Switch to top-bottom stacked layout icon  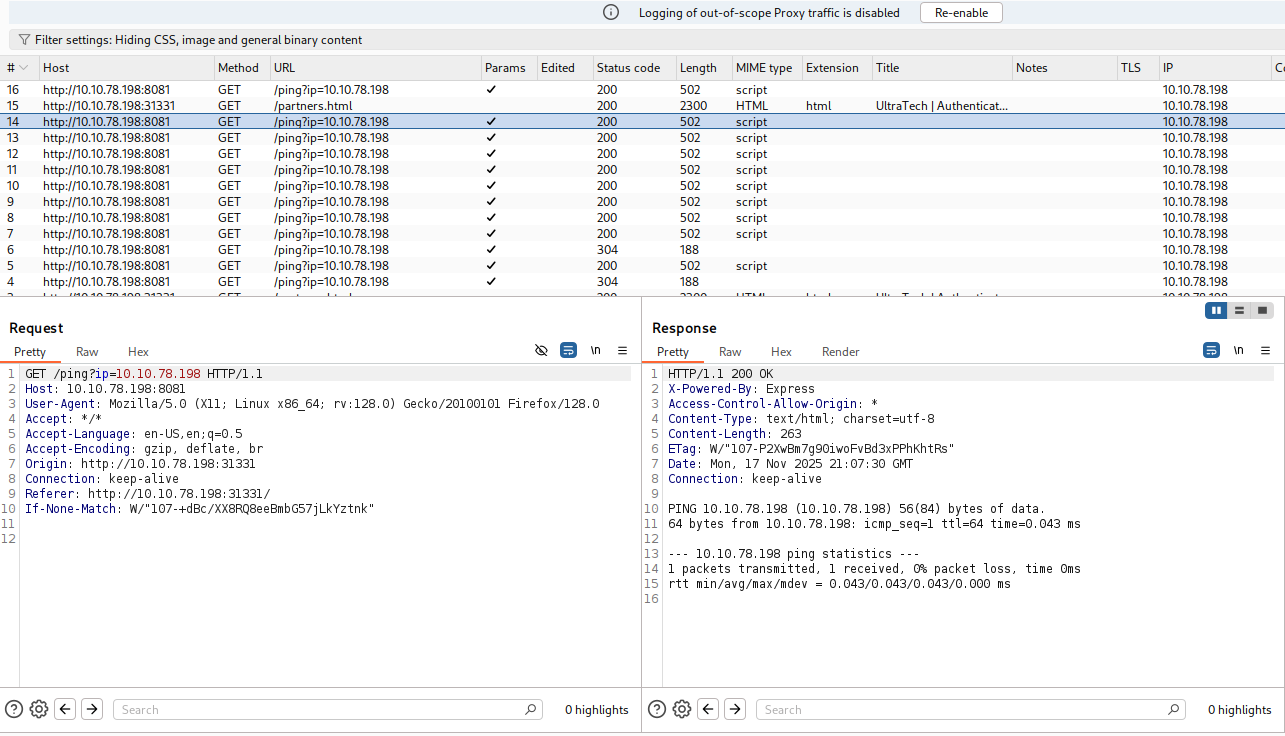tap(1239, 311)
